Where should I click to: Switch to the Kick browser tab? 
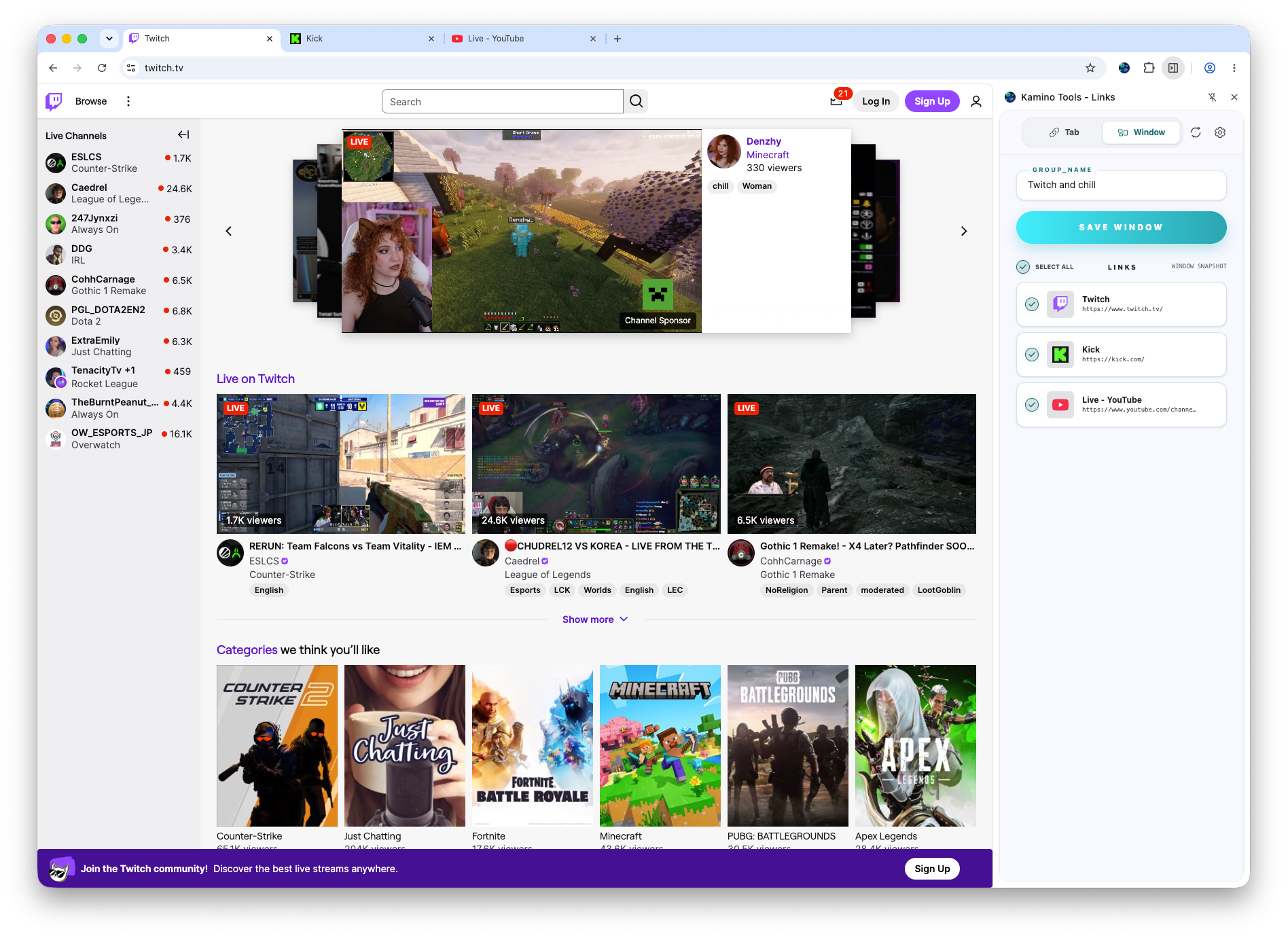tap(362, 39)
